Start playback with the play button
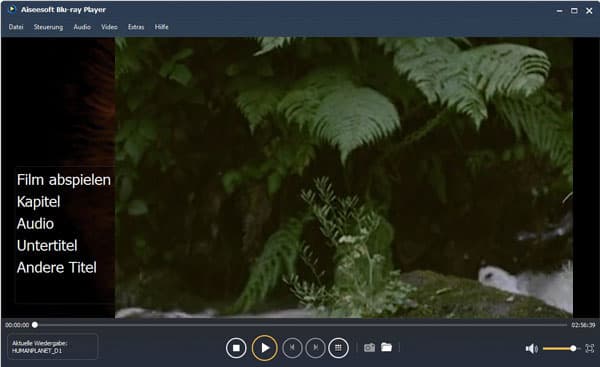600x367 pixels. click(x=264, y=348)
